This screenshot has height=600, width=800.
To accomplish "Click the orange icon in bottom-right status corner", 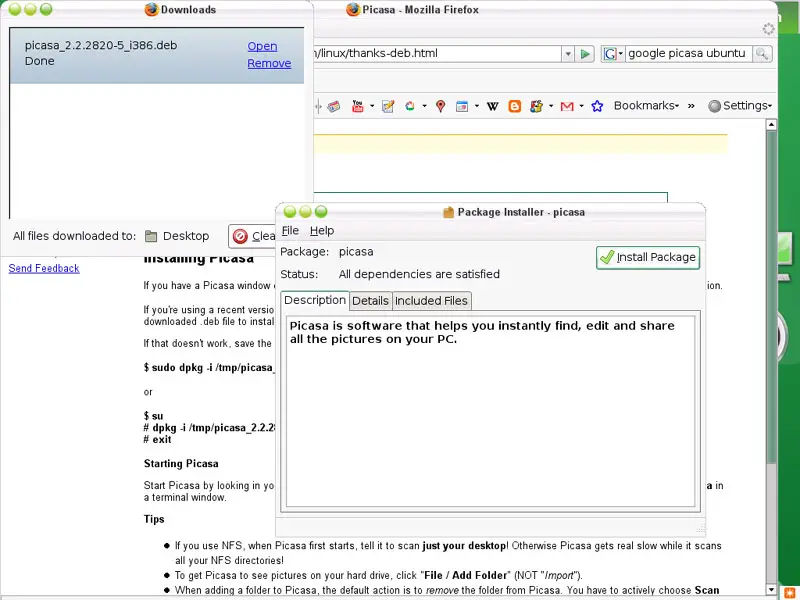I will [792, 593].
